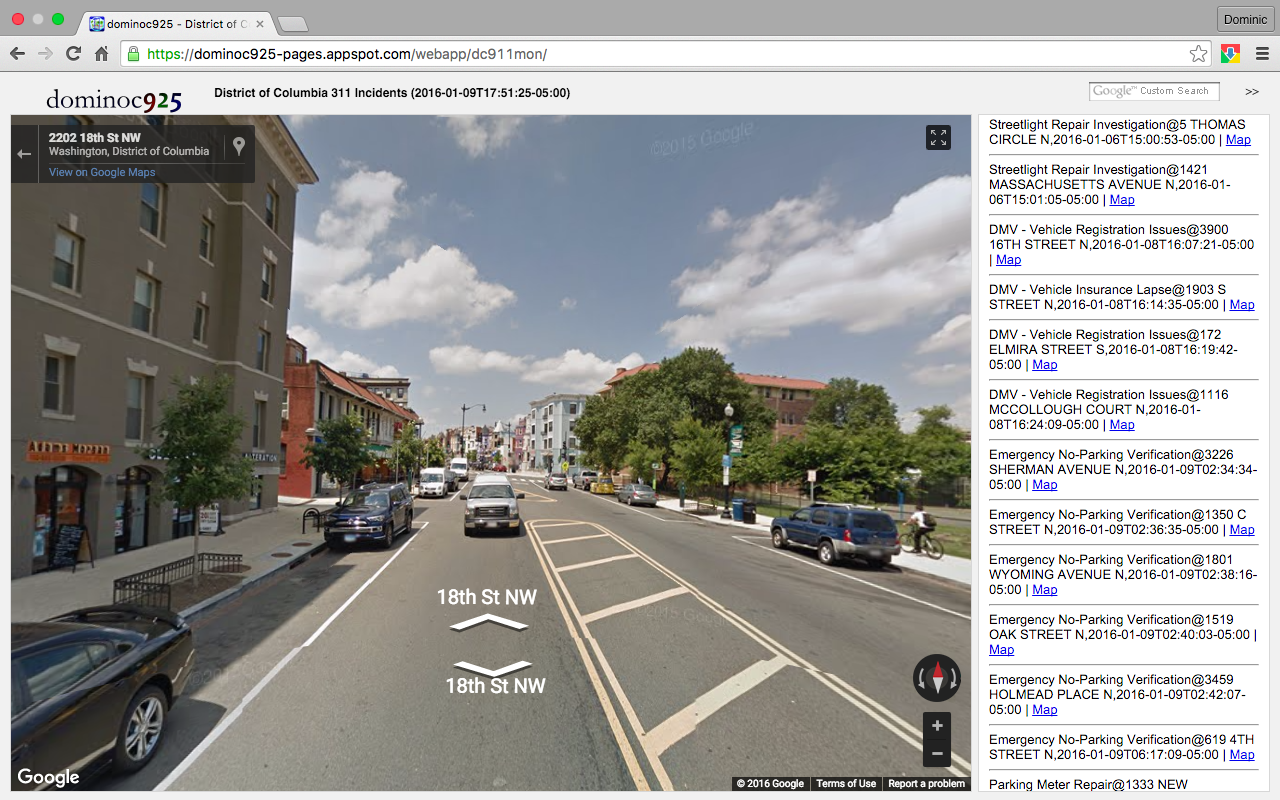Open View on Google Maps link

pyautogui.click(x=102, y=172)
